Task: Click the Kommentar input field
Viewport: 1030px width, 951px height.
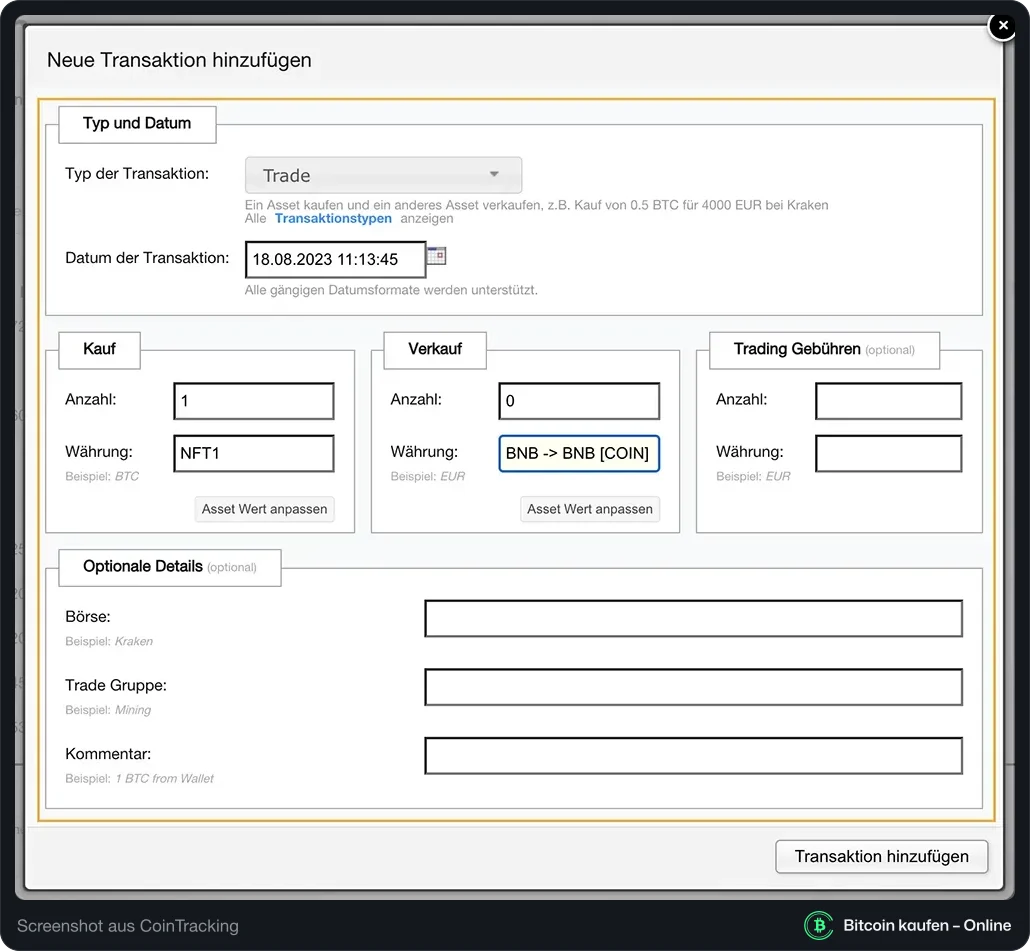Action: point(694,755)
